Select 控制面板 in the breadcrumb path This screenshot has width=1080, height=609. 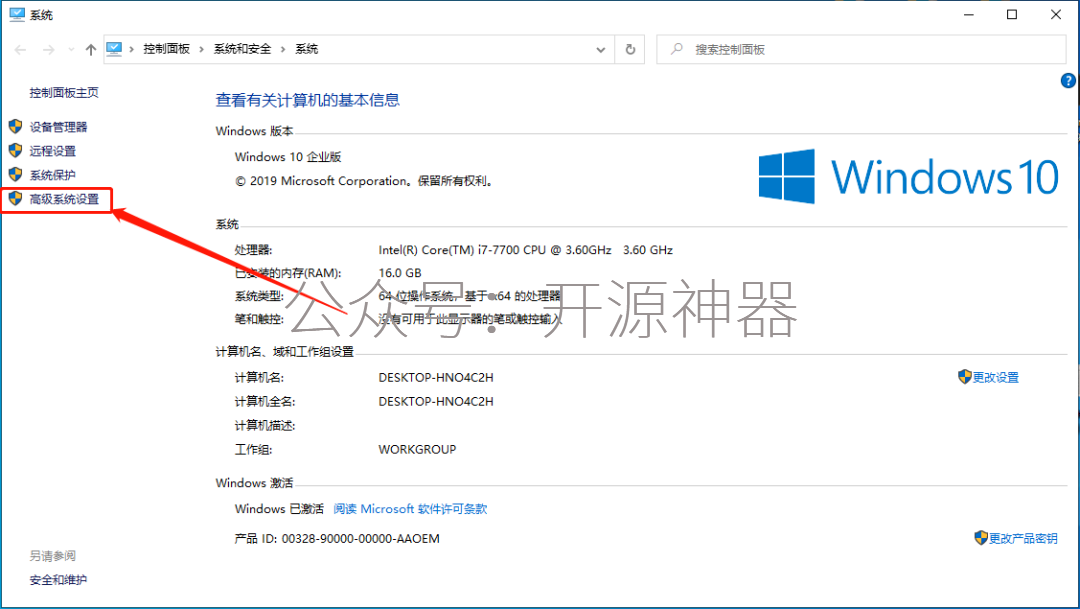[166, 49]
